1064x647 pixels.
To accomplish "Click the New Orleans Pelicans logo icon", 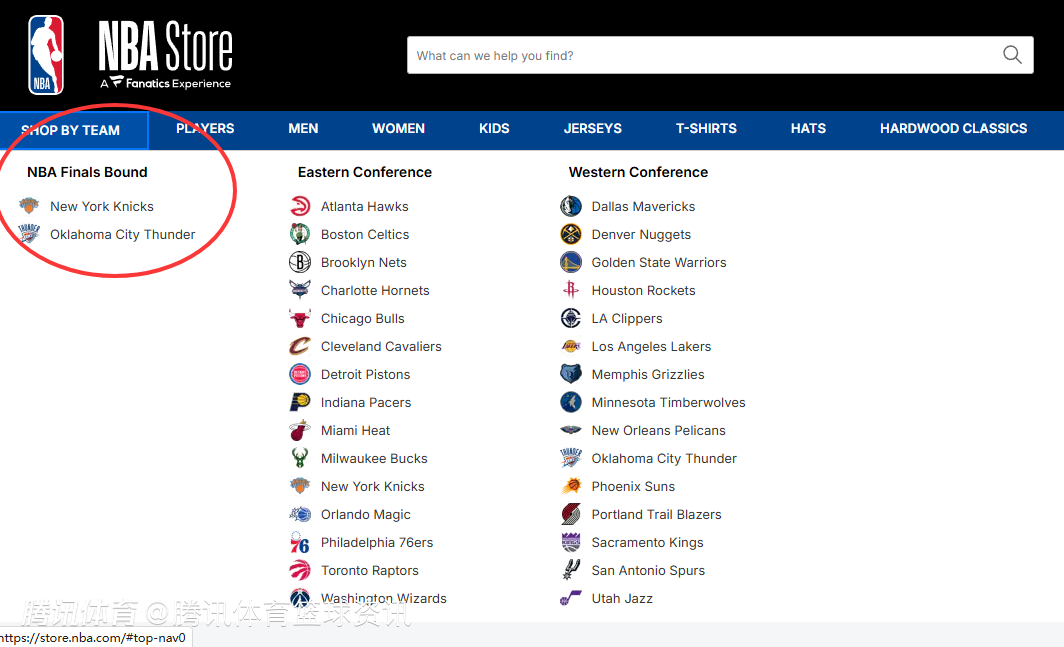I will [571, 430].
